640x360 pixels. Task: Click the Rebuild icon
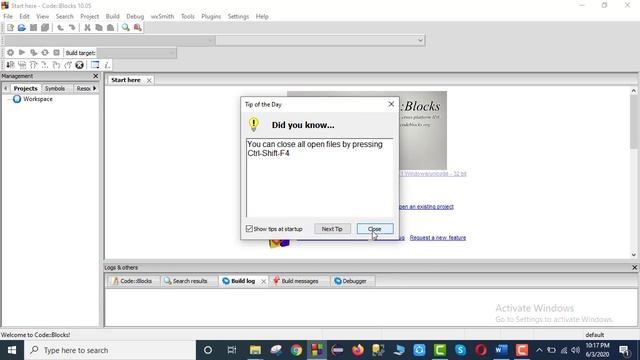click(45, 53)
